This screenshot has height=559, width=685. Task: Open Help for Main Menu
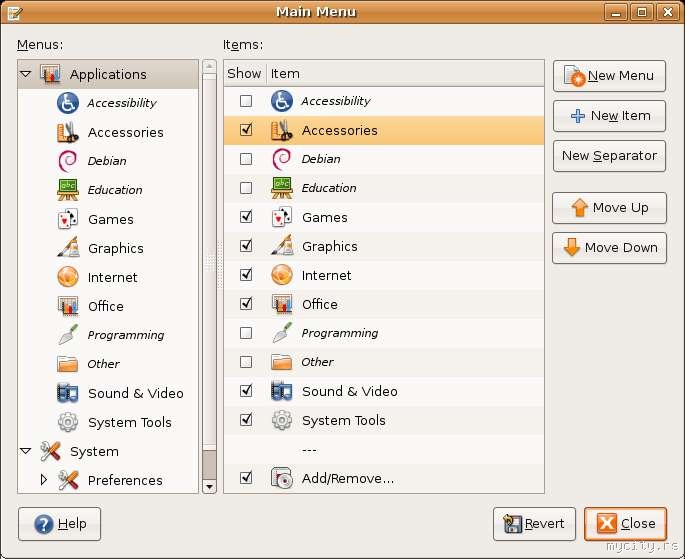tap(59, 524)
